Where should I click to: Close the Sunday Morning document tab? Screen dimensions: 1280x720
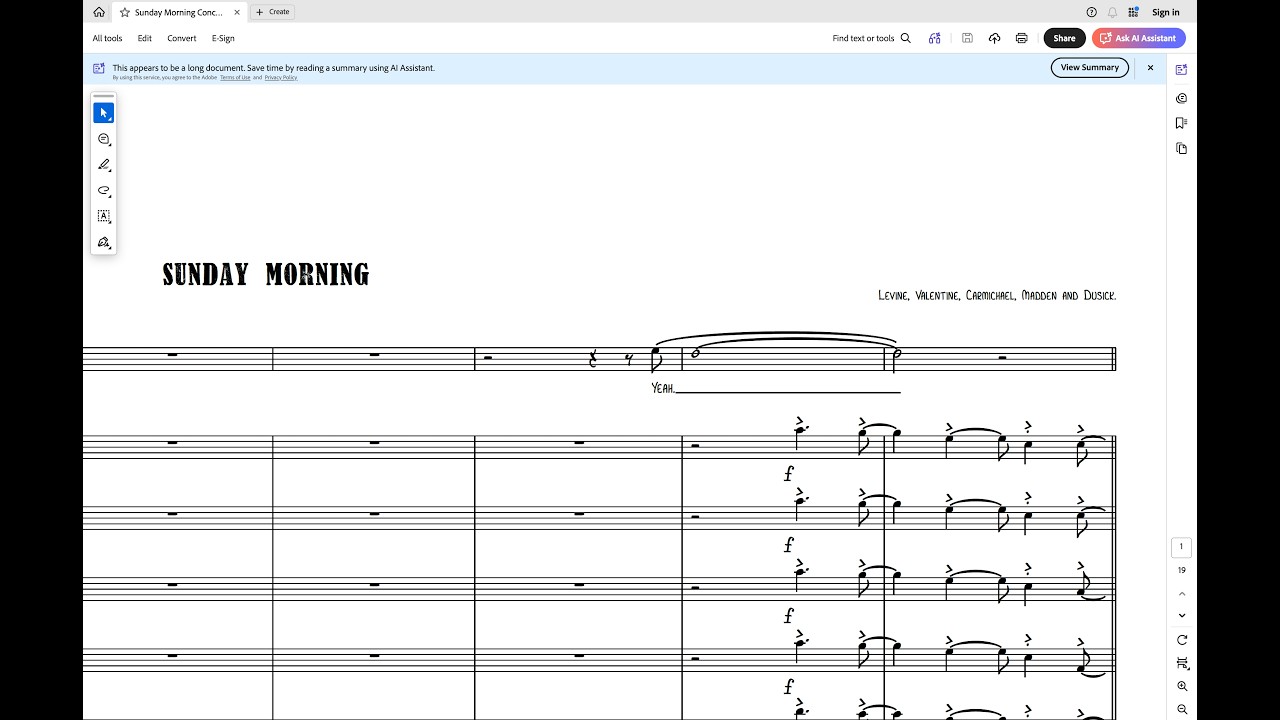[237, 12]
